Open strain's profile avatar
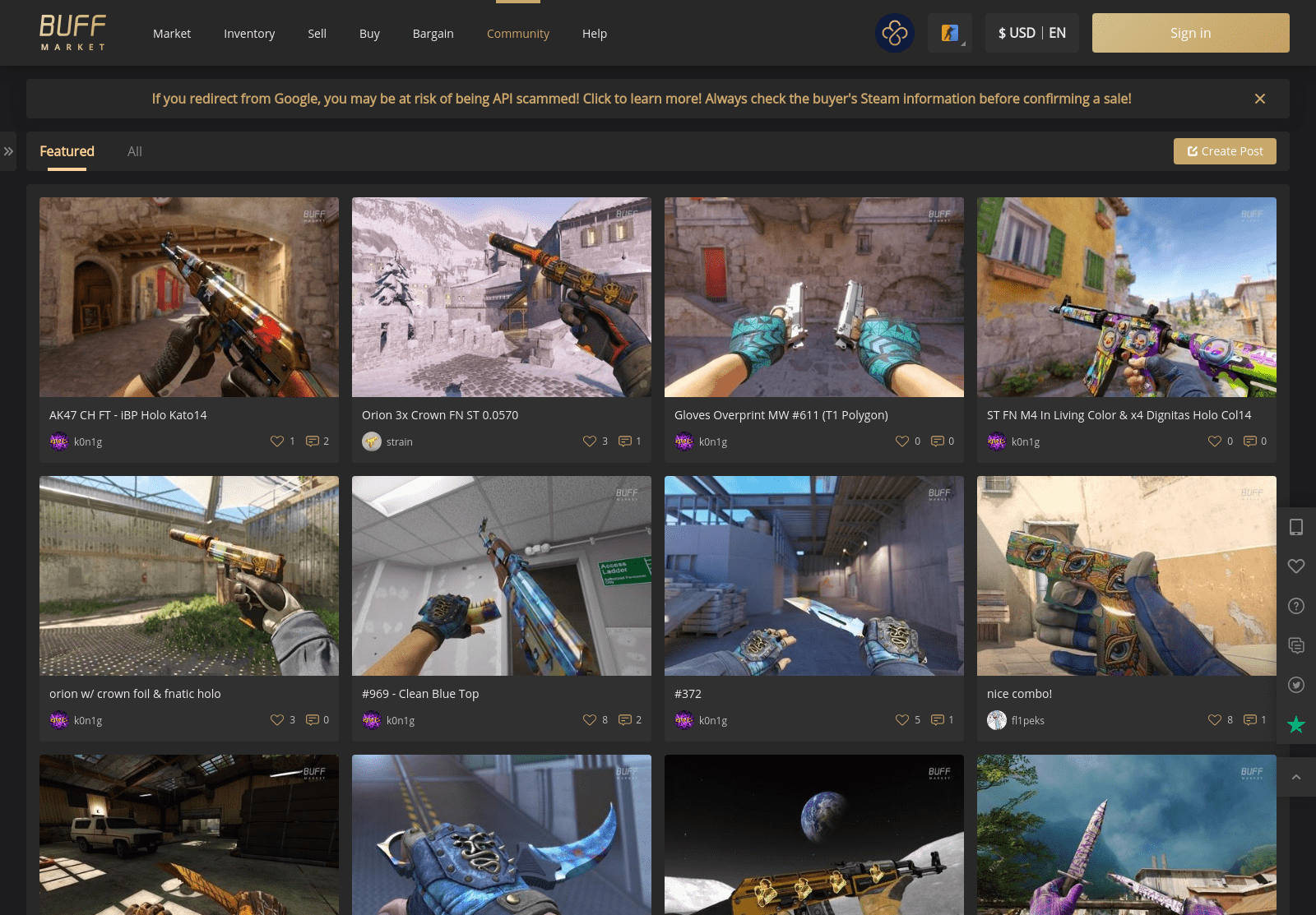 pyautogui.click(x=372, y=441)
